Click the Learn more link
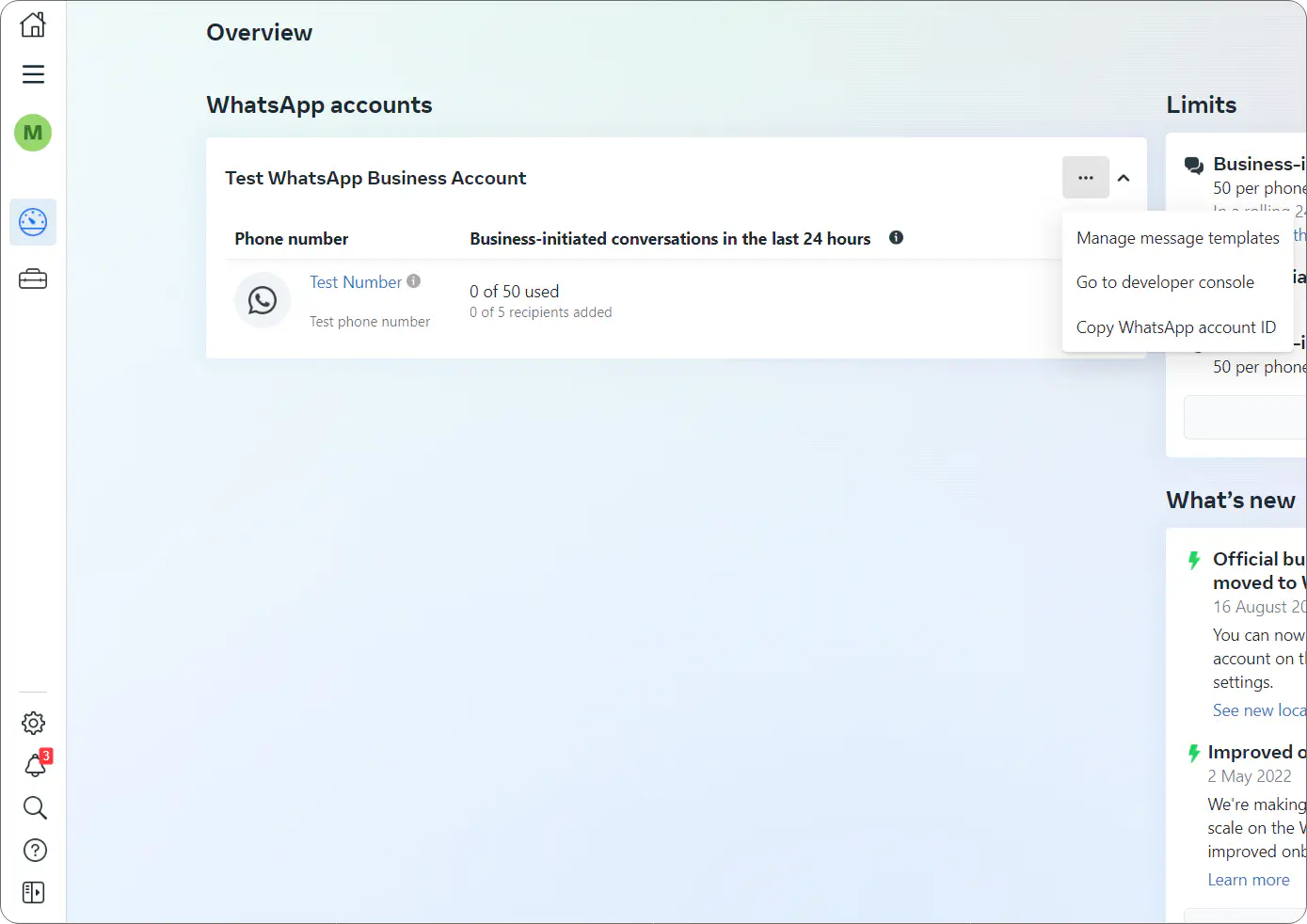This screenshot has width=1307, height=924. tap(1249, 880)
